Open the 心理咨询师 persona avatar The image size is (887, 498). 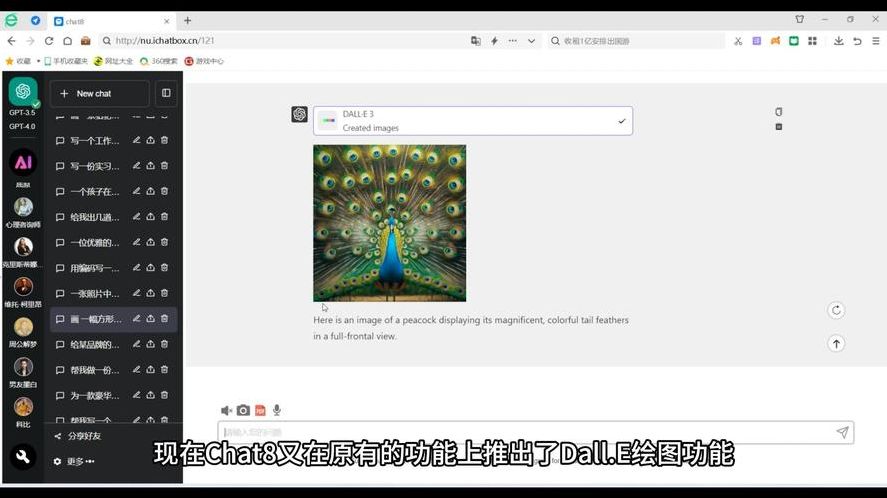[x=23, y=207]
